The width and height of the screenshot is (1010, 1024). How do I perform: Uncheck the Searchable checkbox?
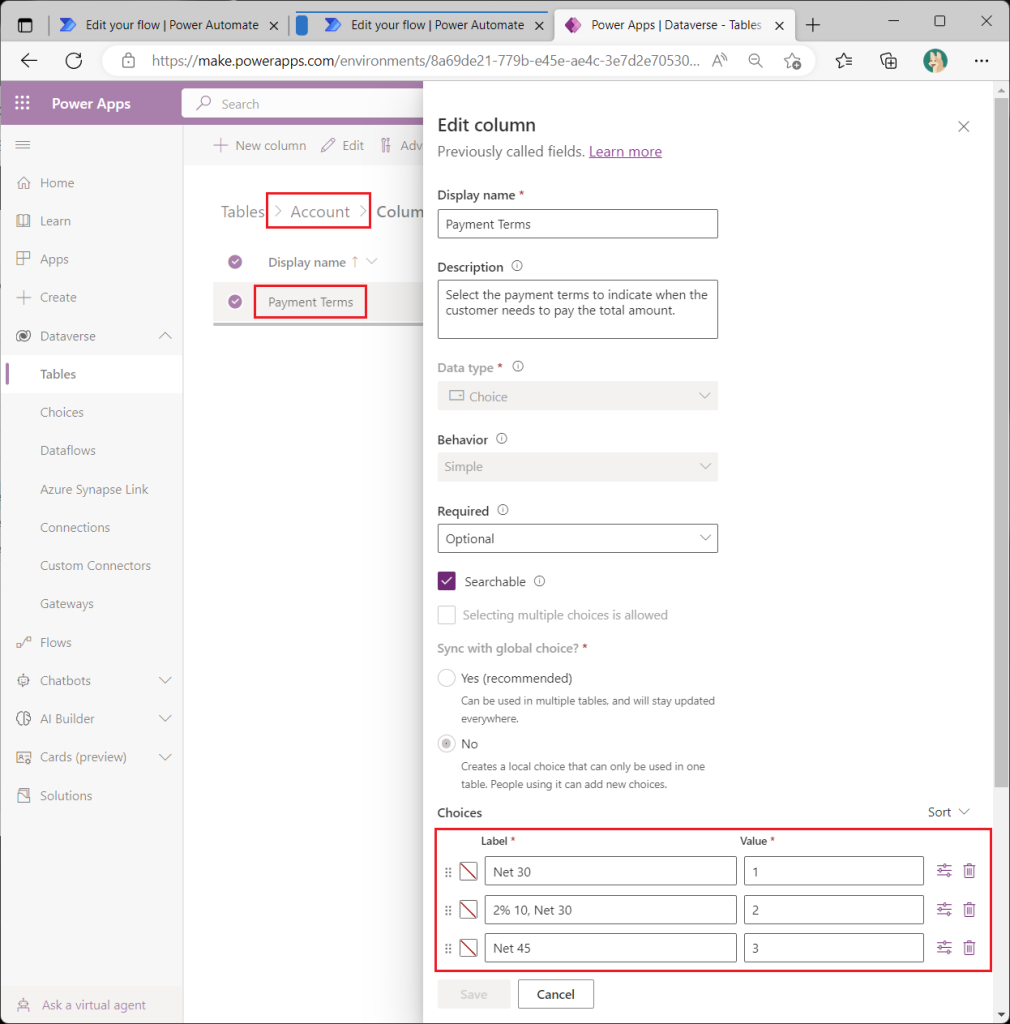point(447,581)
